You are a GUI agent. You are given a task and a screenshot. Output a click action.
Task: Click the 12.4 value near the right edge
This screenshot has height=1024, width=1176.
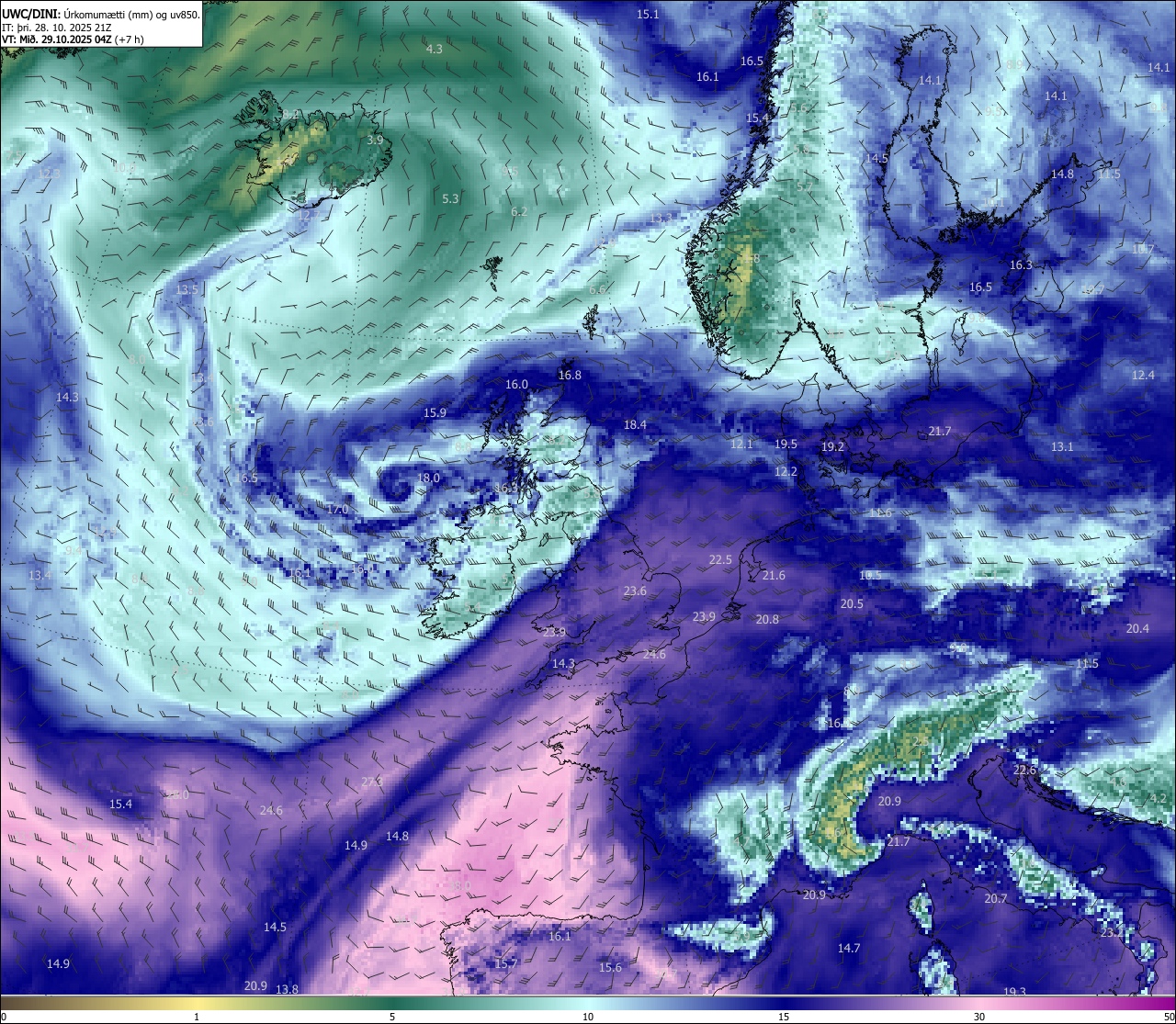1143,376
